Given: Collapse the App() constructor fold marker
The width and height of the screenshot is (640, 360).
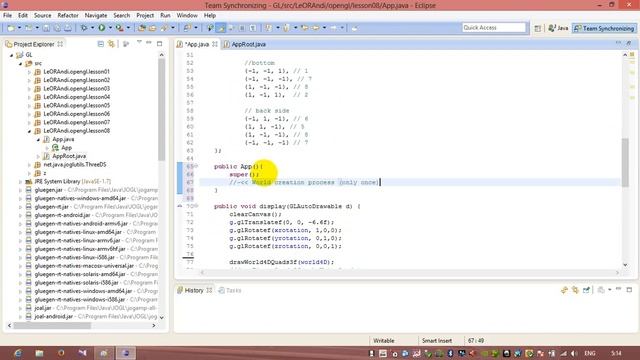Looking at the screenshot, I should [196, 166].
